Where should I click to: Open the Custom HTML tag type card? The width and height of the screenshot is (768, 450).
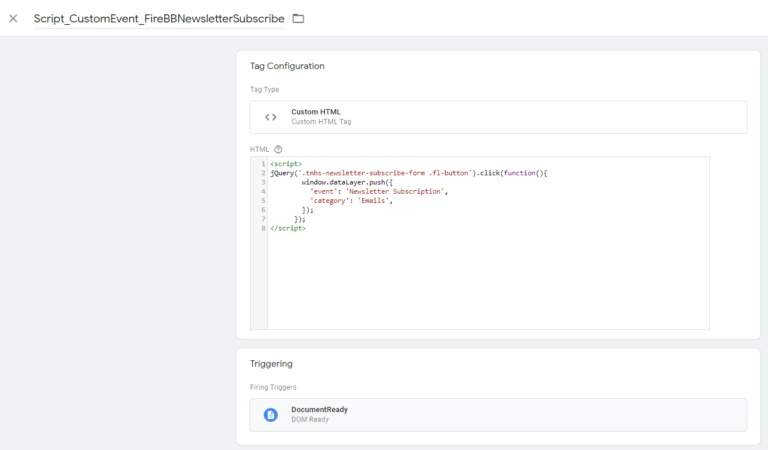click(498, 117)
